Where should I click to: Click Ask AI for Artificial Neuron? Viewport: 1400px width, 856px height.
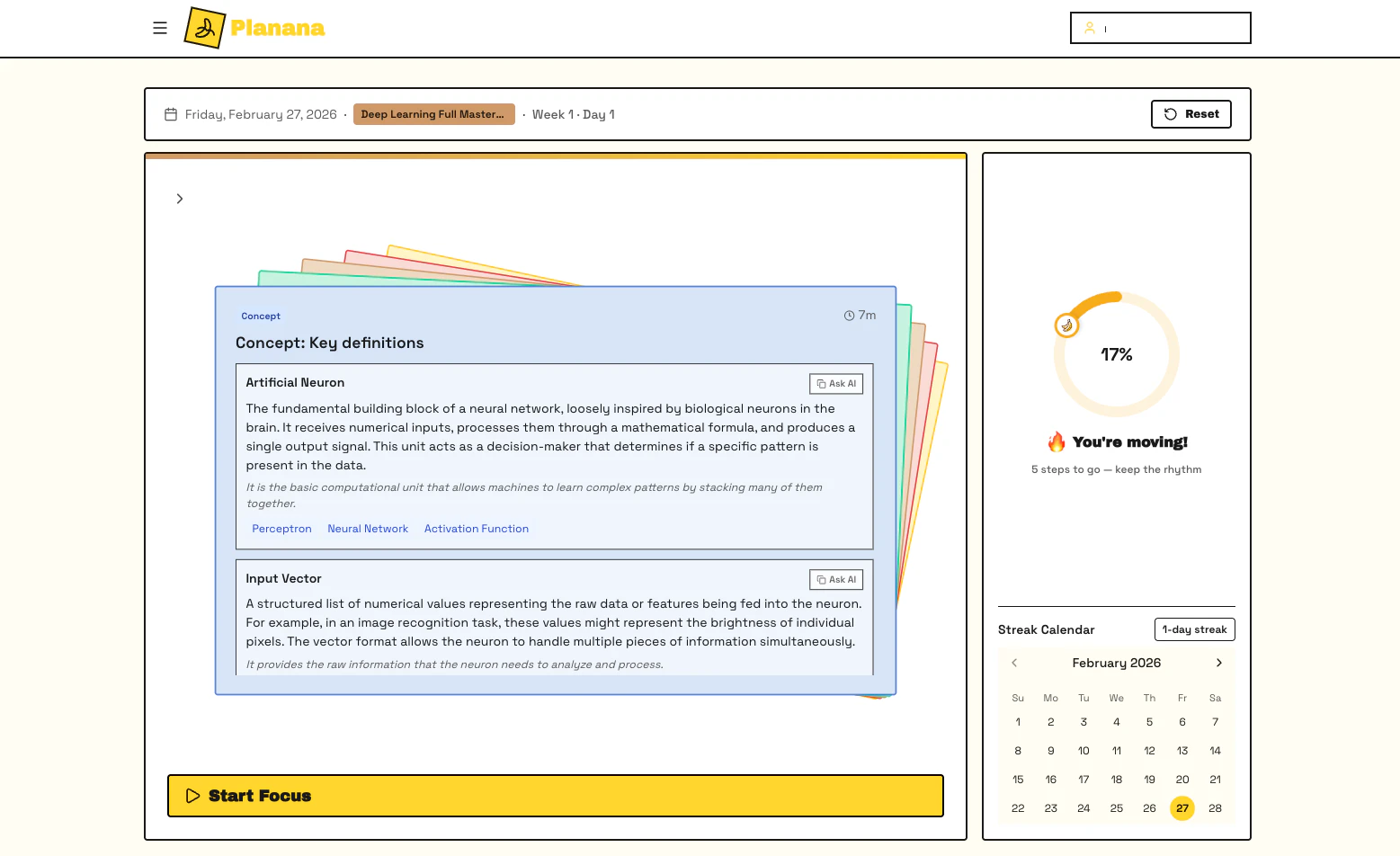(x=836, y=384)
